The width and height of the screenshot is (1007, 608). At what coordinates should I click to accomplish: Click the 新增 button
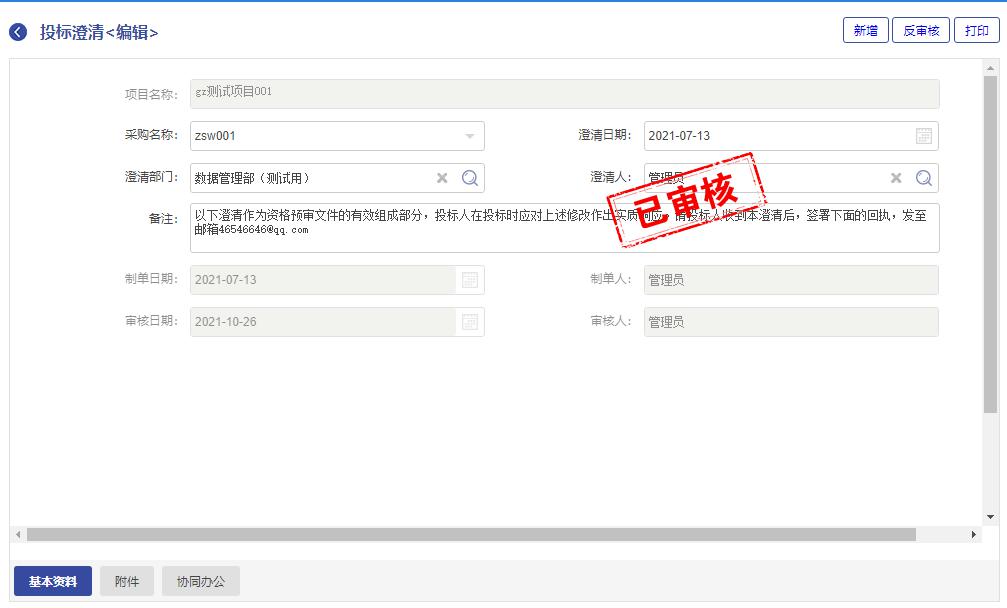[x=865, y=31]
